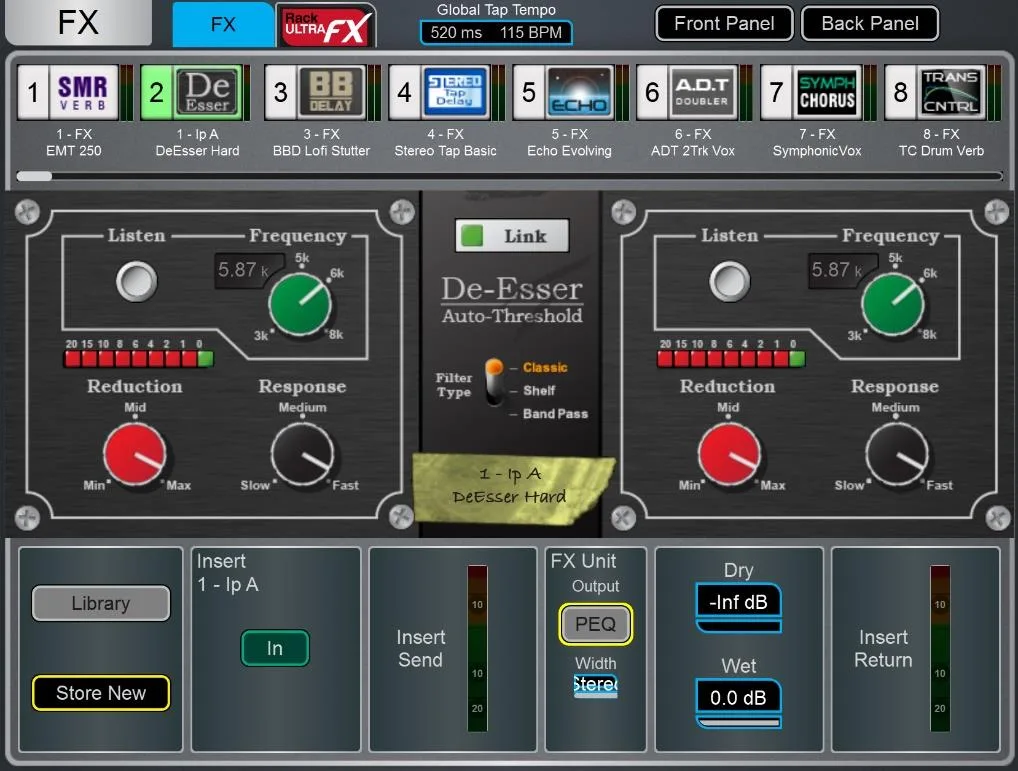
Task: Click the right Frequency green knob
Action: coord(893,304)
